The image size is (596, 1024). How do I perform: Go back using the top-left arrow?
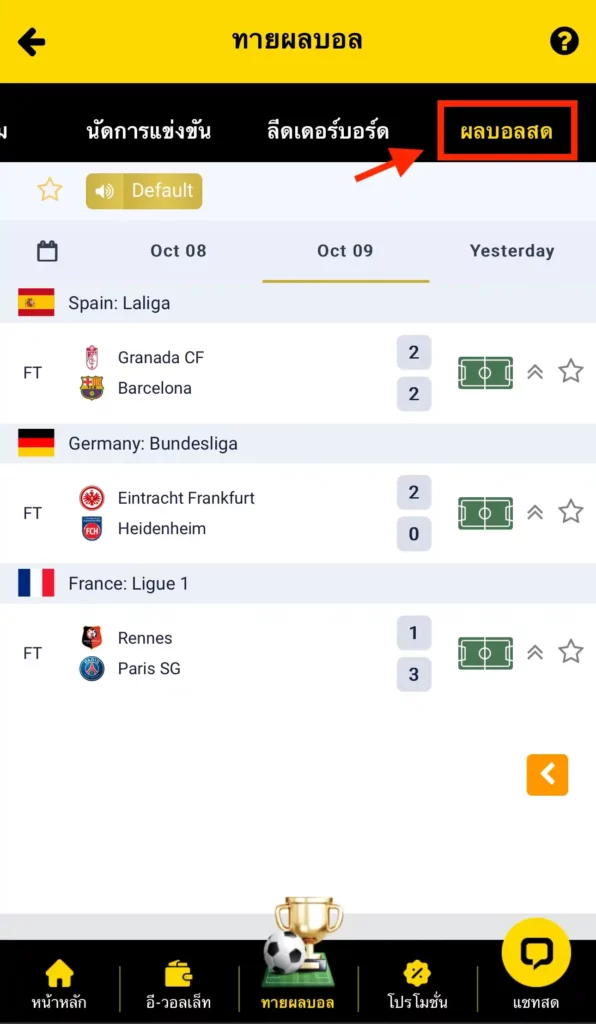pyautogui.click(x=31, y=42)
